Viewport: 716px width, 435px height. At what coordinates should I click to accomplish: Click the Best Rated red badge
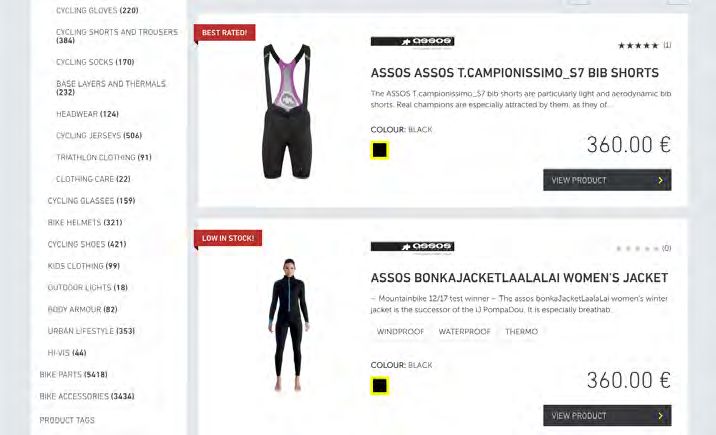(224, 33)
